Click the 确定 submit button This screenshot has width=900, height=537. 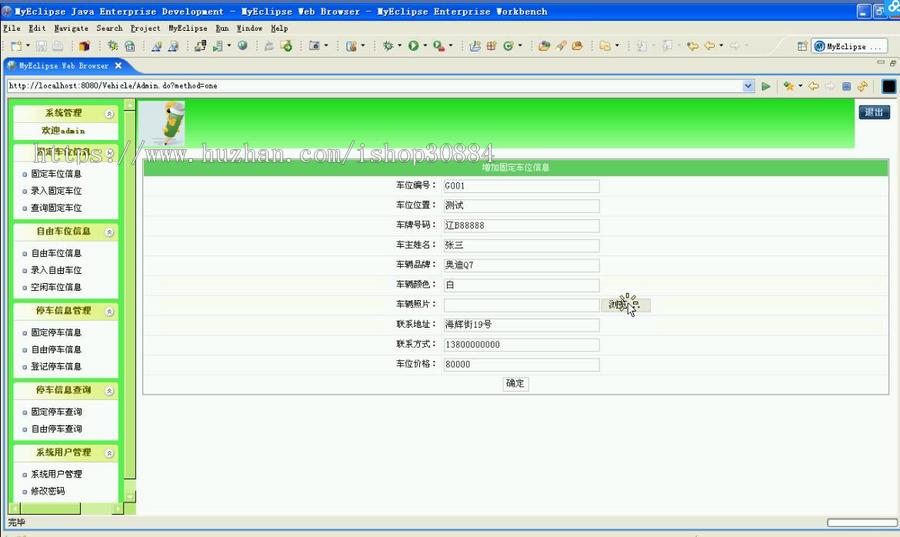pos(515,383)
